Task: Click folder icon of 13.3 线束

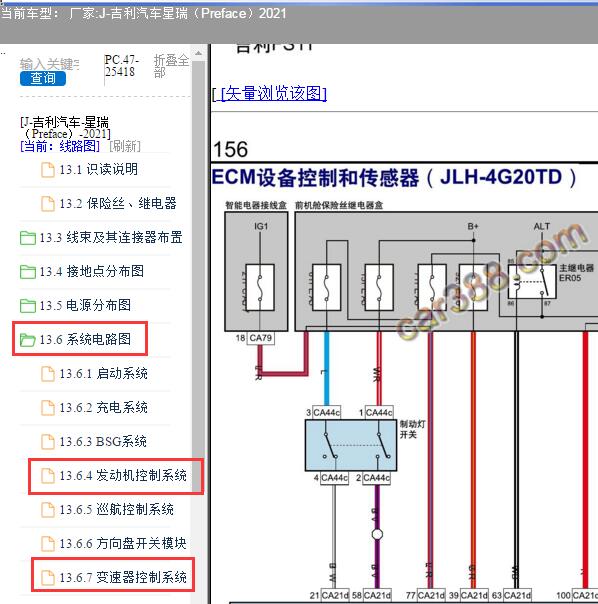Action: point(28,238)
